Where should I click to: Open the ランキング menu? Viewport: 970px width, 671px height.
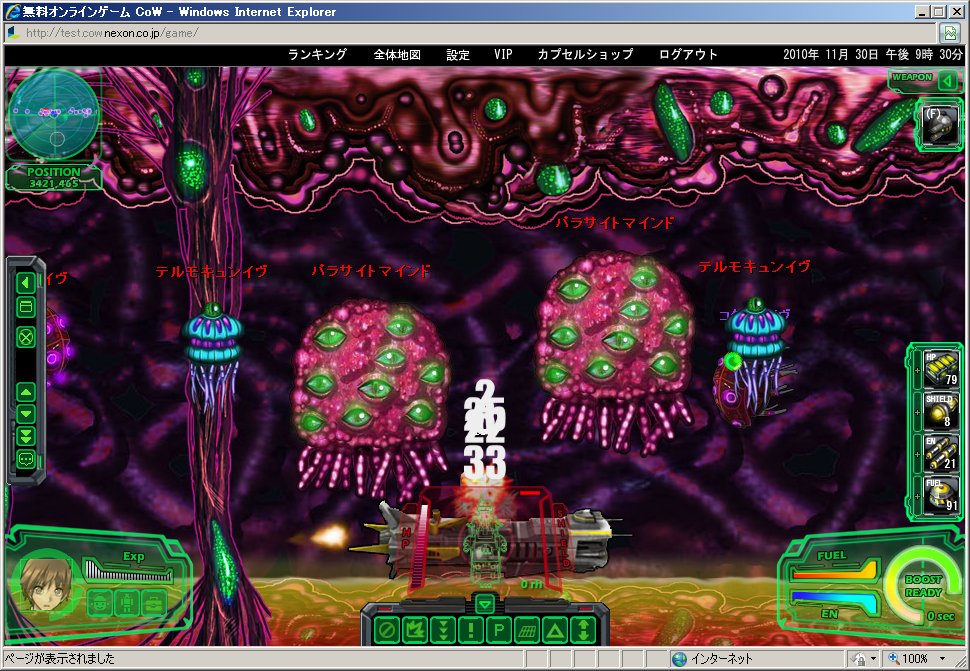[x=317, y=54]
